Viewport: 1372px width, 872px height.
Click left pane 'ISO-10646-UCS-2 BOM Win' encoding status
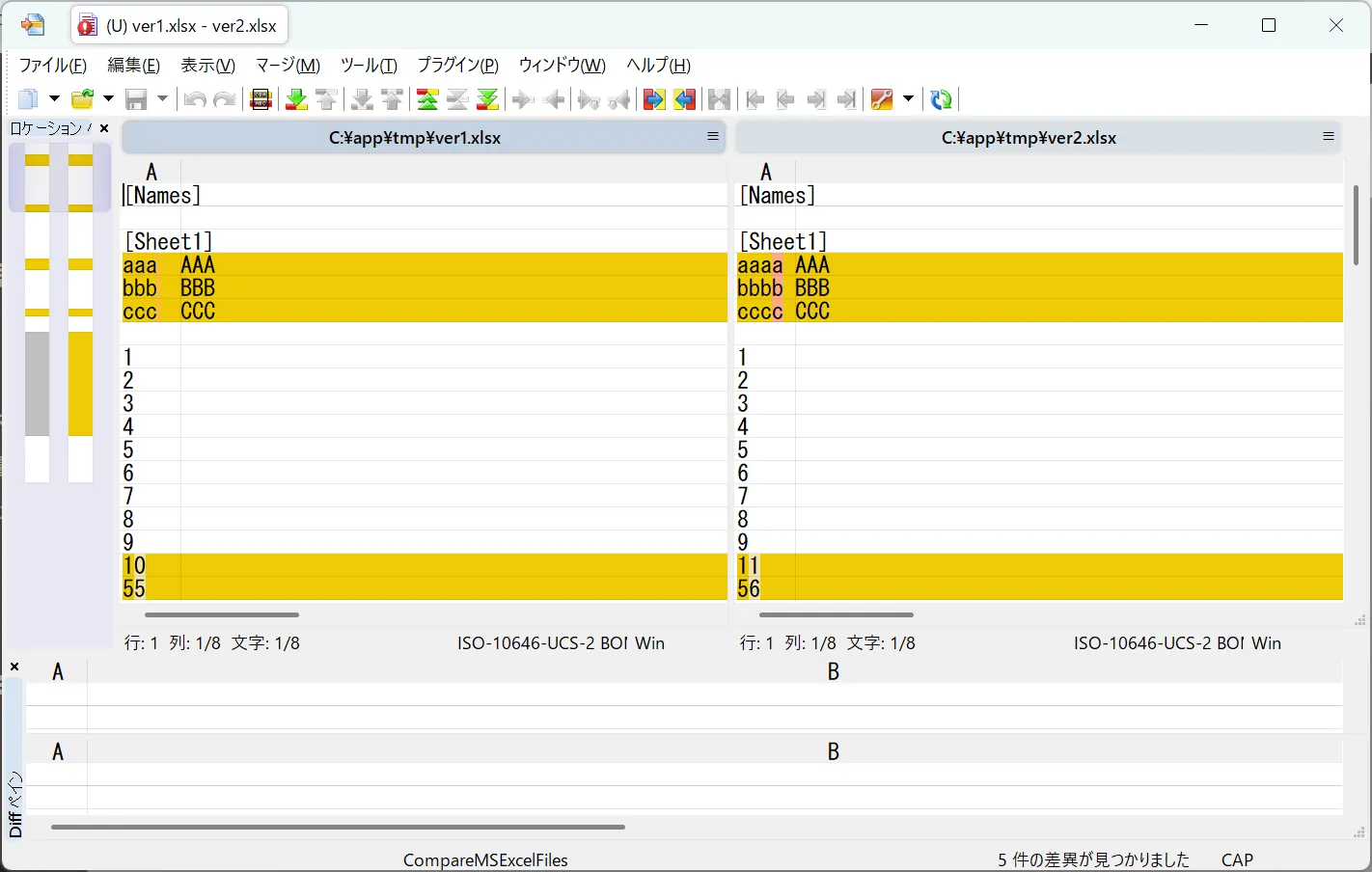[x=561, y=642]
